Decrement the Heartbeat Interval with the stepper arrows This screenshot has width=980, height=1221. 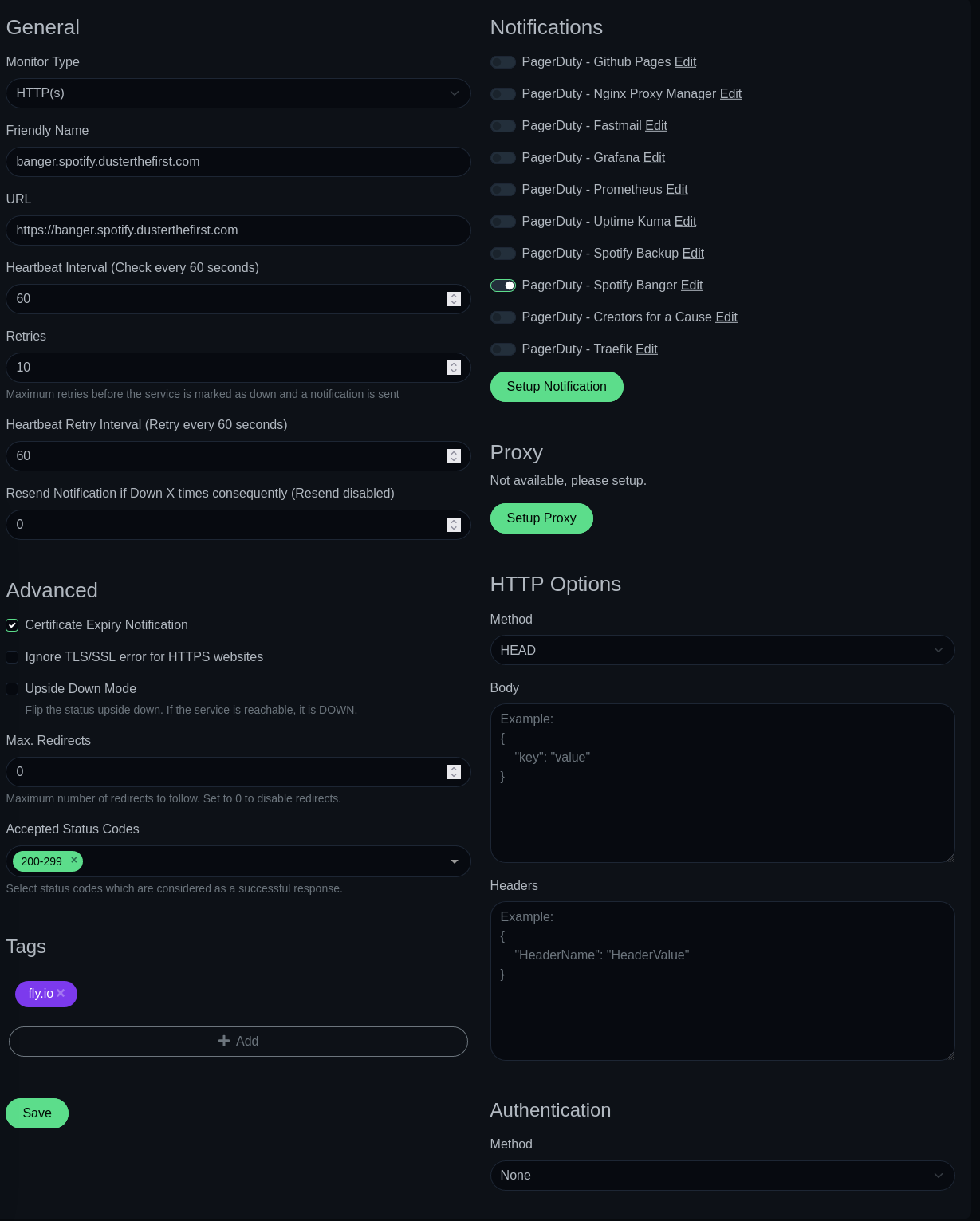click(454, 302)
